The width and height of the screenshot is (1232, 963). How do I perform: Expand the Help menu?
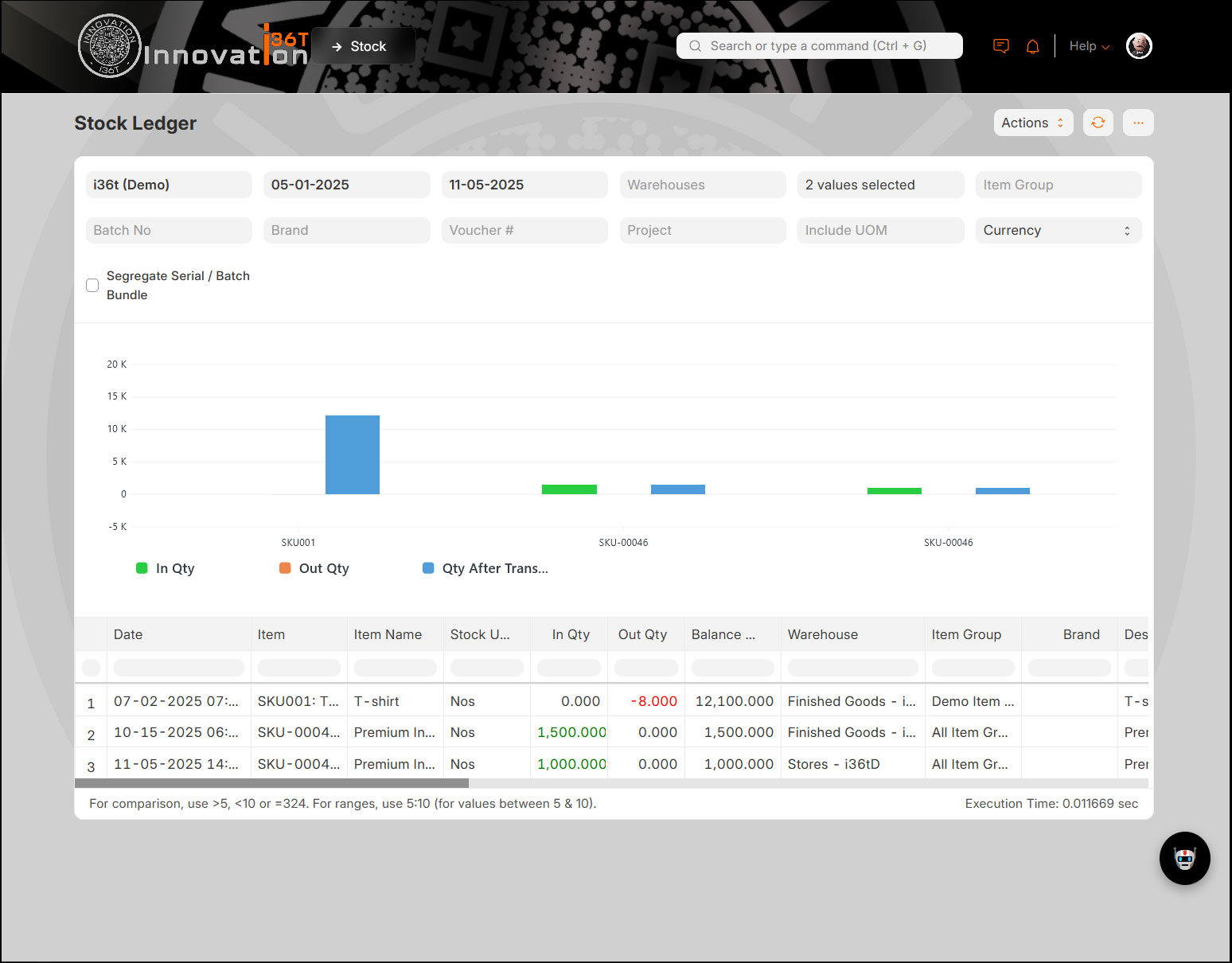1088,46
